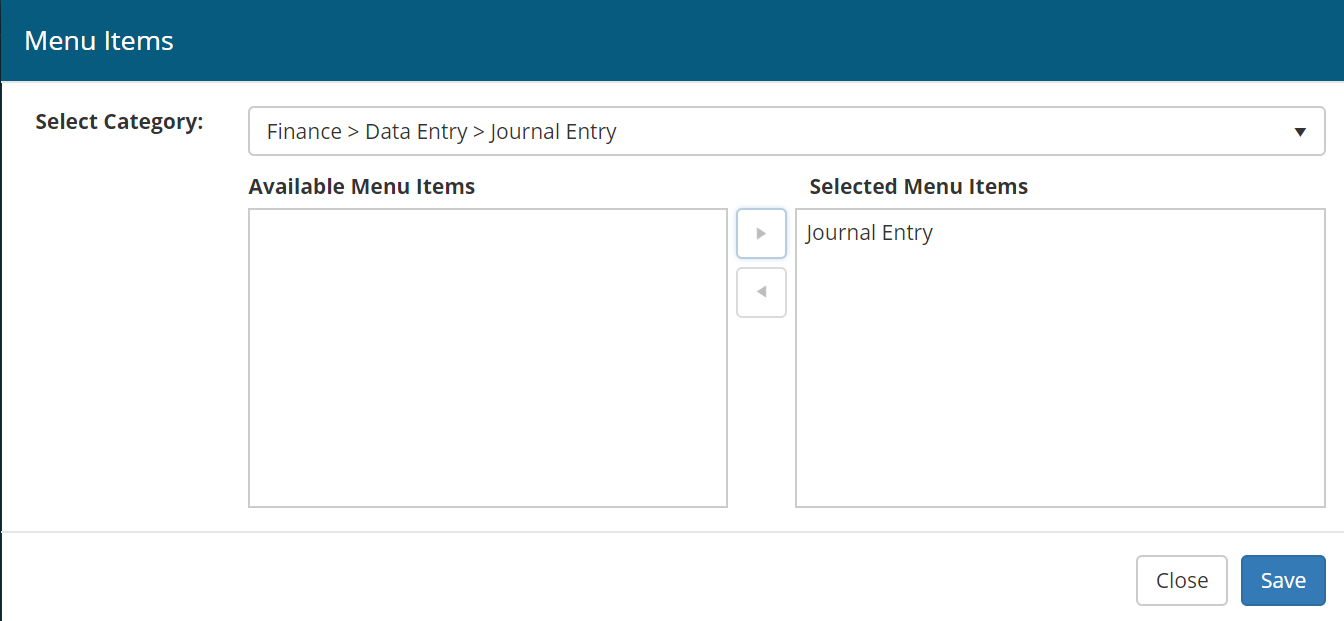Click the gap between the two arrow buttons
Screen dimensions: 1344x621
(x=761, y=263)
